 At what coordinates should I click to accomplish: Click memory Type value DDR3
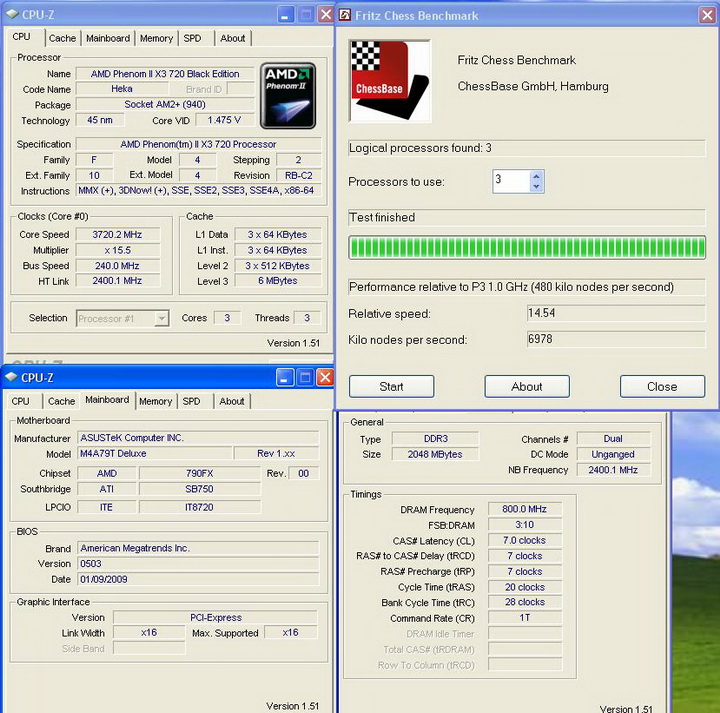pos(435,438)
